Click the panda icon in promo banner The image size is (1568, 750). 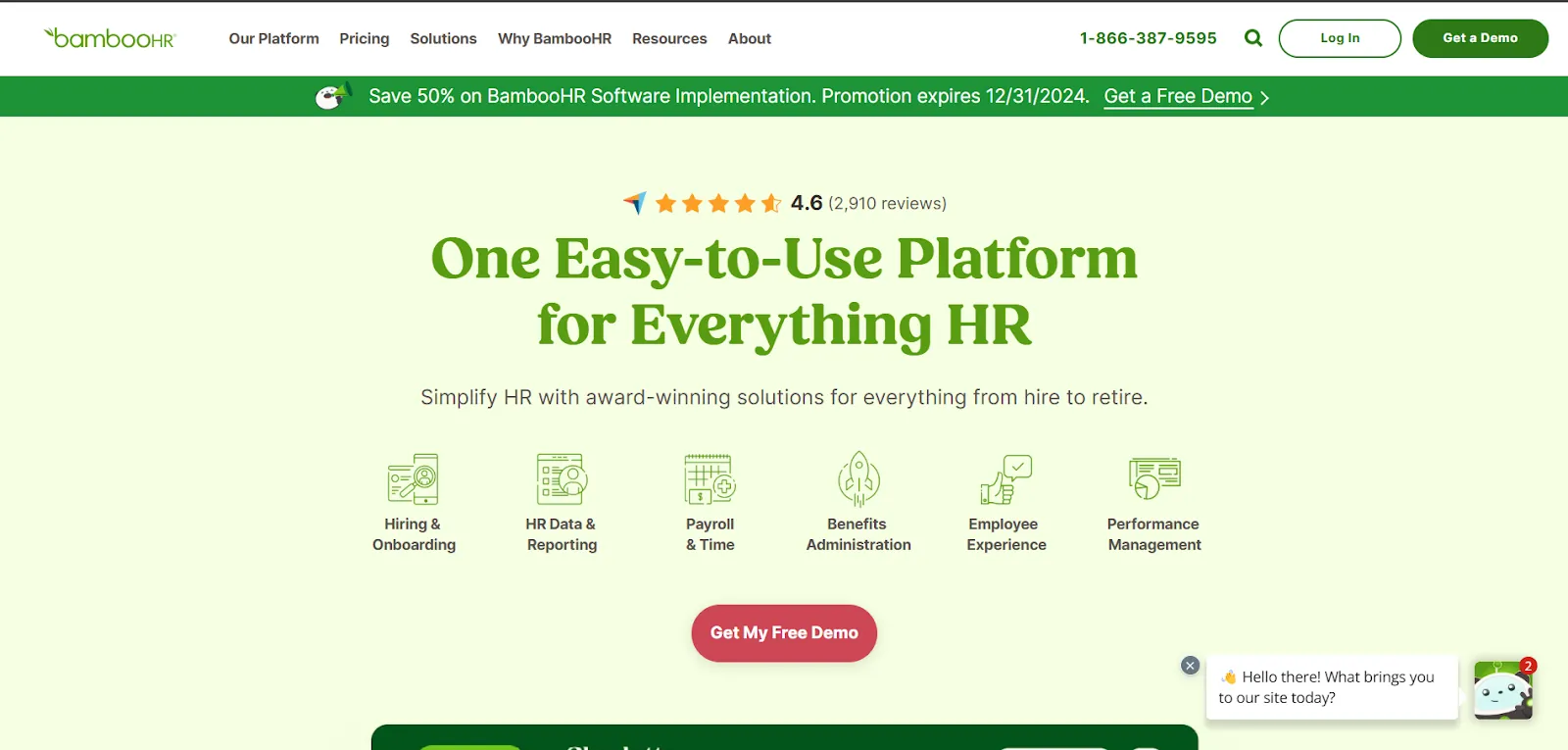(333, 95)
